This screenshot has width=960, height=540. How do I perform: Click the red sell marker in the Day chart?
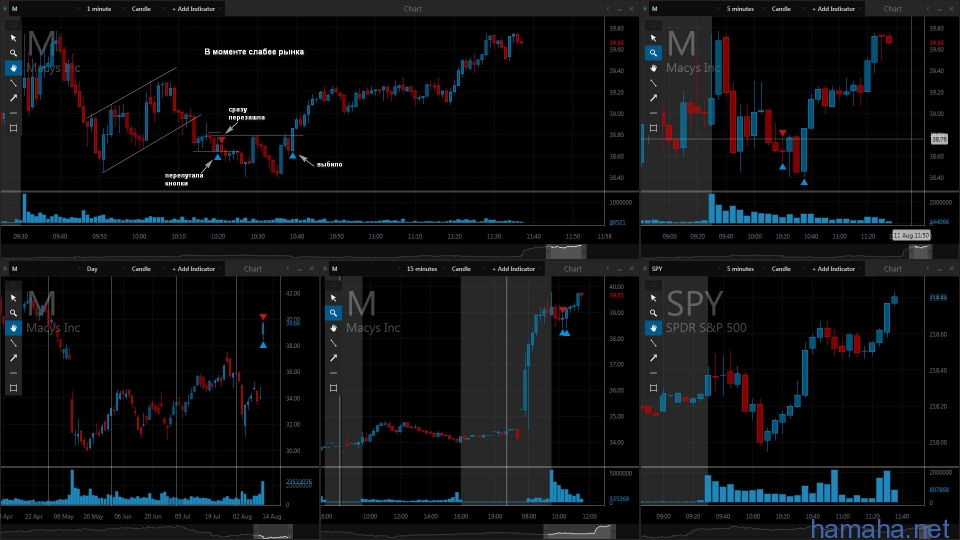point(263,317)
